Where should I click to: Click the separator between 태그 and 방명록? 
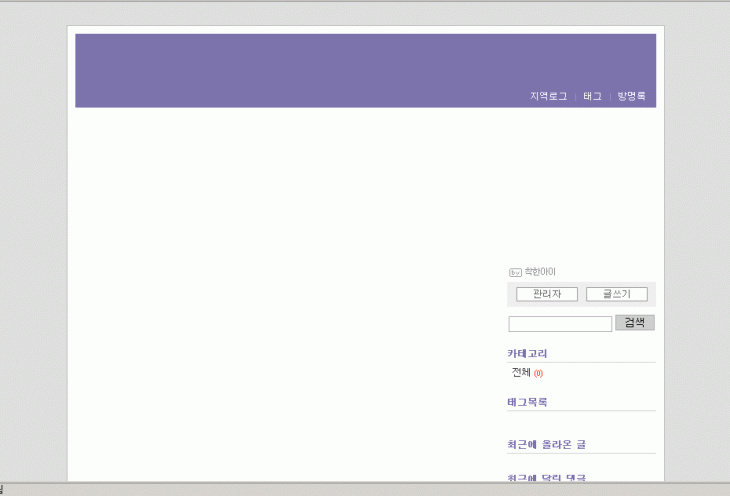pos(609,96)
